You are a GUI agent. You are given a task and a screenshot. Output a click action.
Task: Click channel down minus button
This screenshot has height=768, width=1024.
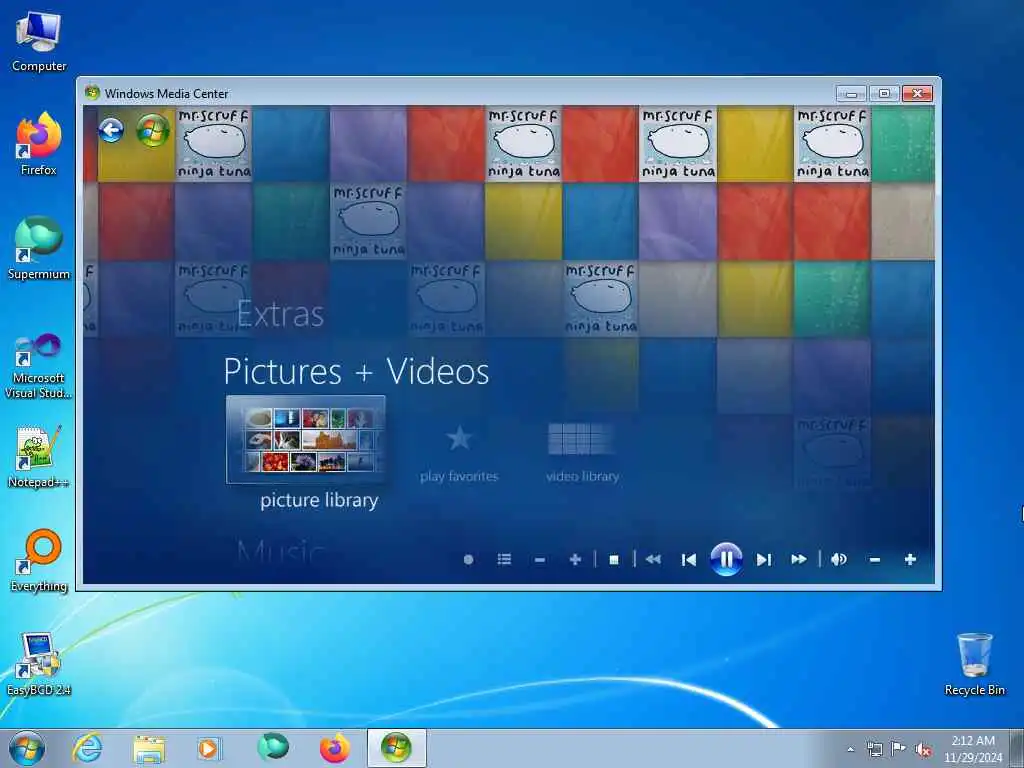(x=539, y=560)
